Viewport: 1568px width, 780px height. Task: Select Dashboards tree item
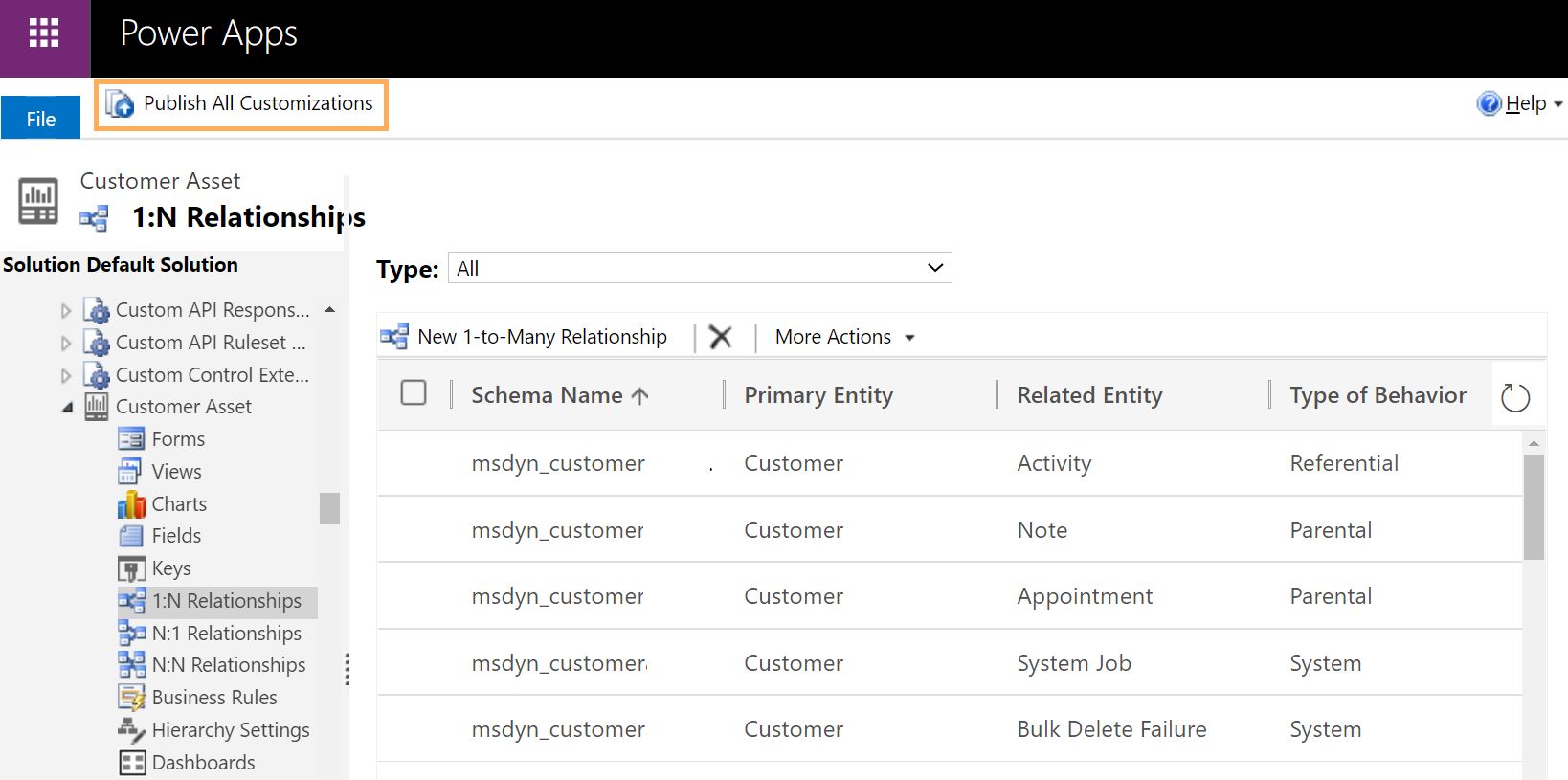[204, 763]
